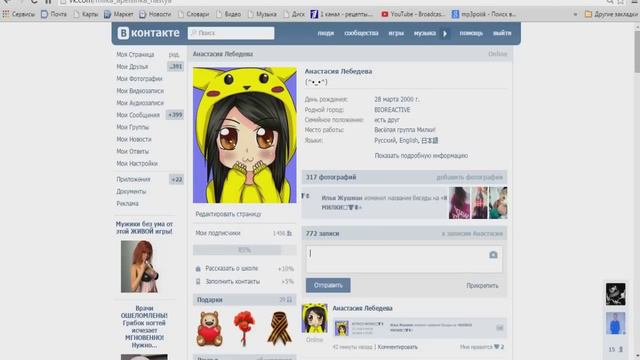
Task: Click the Заполнить контакты phone icon
Action: [x=198, y=282]
